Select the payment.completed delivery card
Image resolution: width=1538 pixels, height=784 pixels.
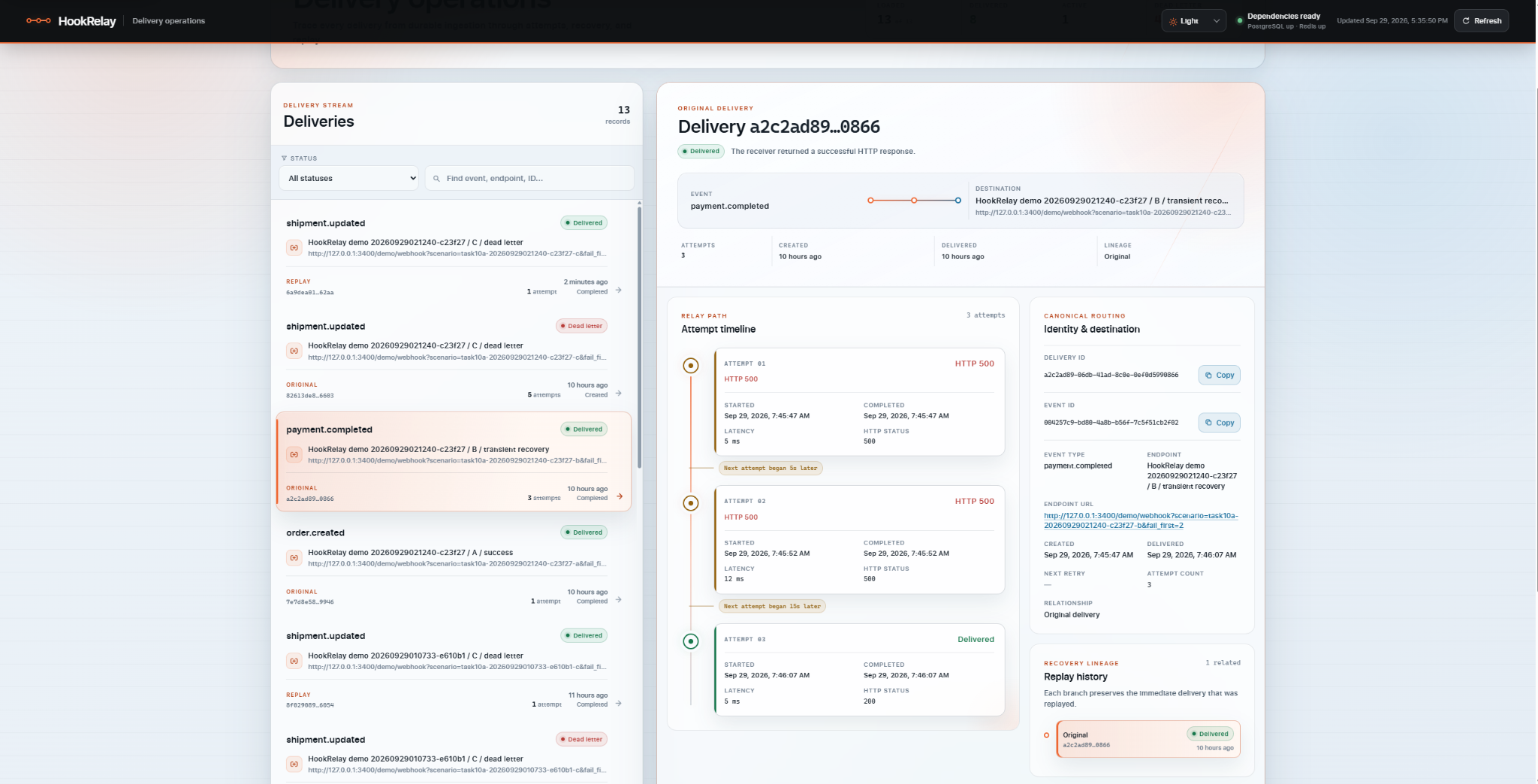coord(454,461)
